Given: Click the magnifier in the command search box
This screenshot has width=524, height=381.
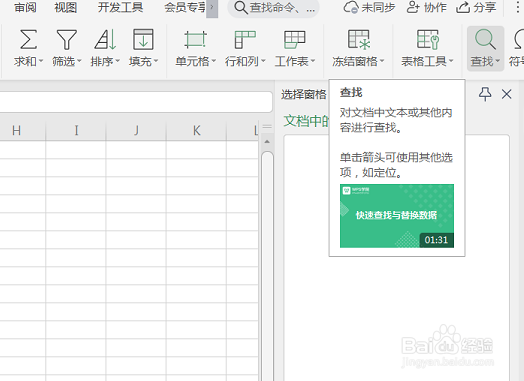Looking at the screenshot, I should pos(241,7).
